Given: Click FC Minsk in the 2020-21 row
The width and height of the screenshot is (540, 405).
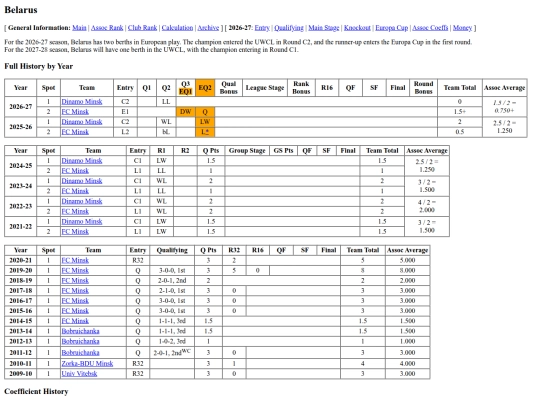Looking at the screenshot, I should (x=75, y=260).
